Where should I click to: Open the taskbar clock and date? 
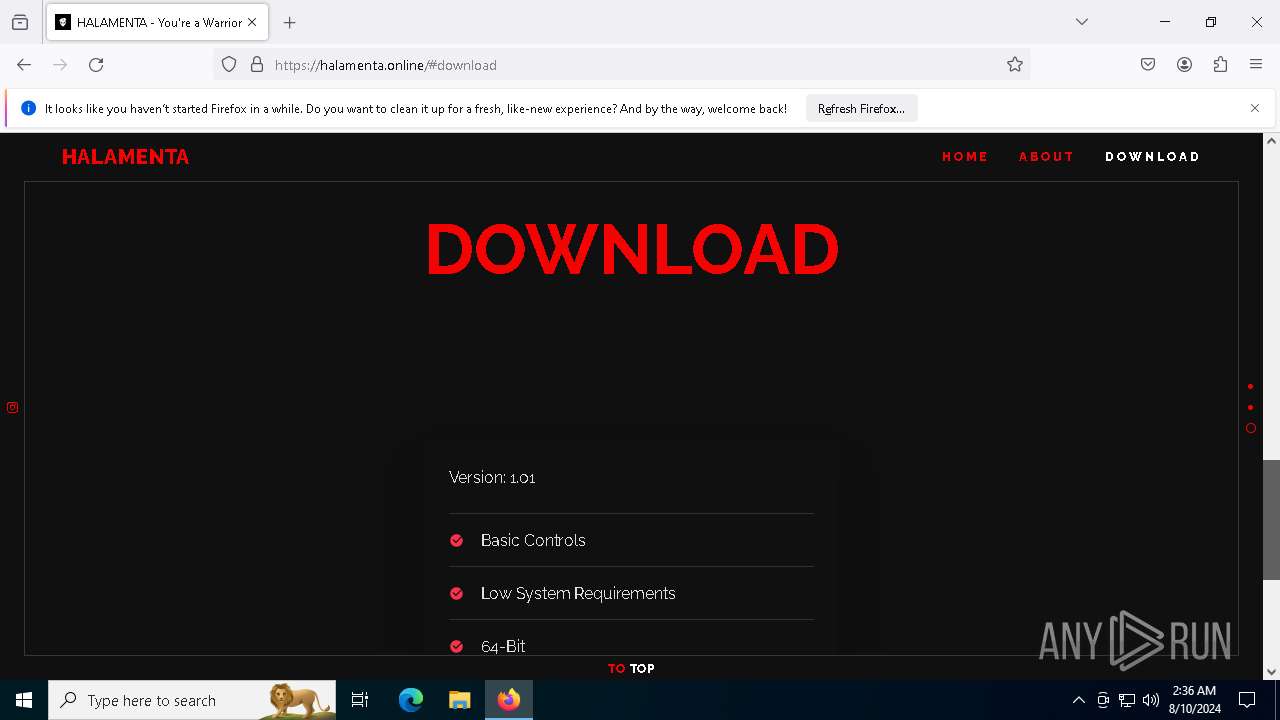pos(1194,700)
